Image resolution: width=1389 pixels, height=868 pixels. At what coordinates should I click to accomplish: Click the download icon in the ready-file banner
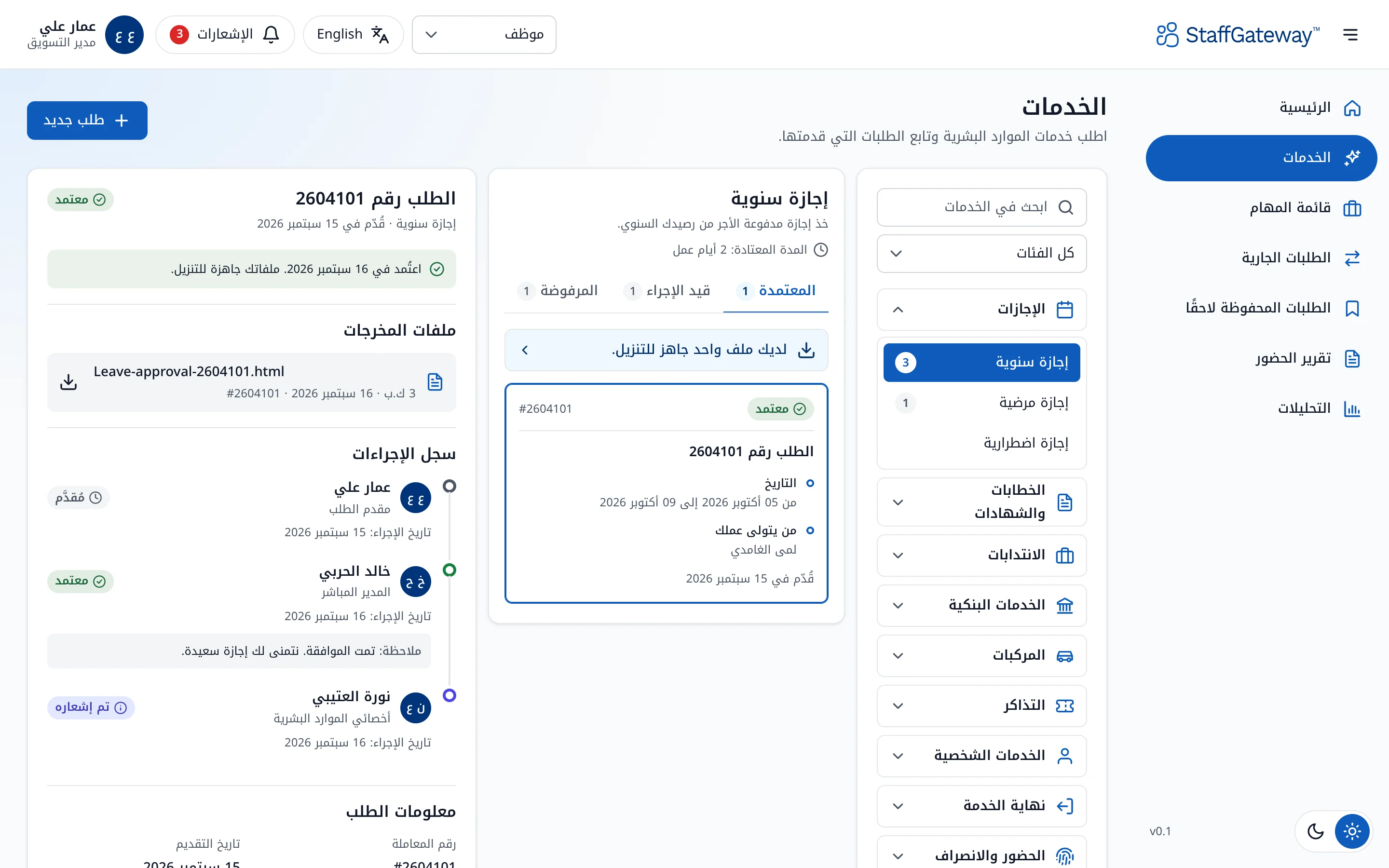pos(806,350)
